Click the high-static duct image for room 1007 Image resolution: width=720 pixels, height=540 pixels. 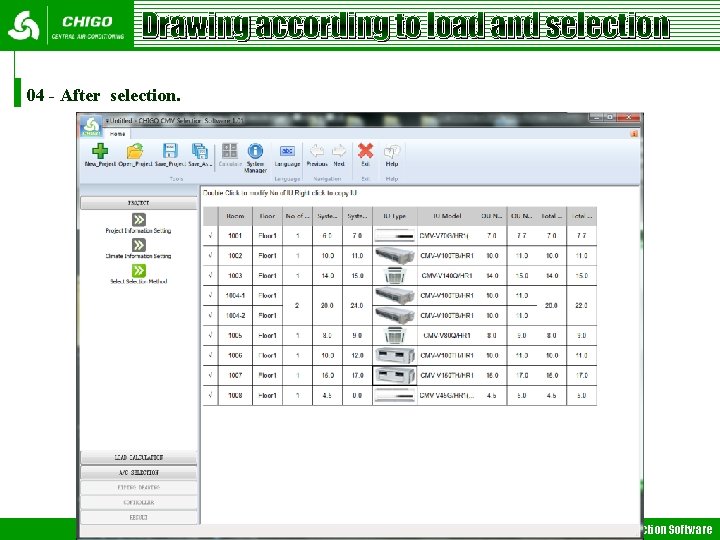click(x=394, y=375)
